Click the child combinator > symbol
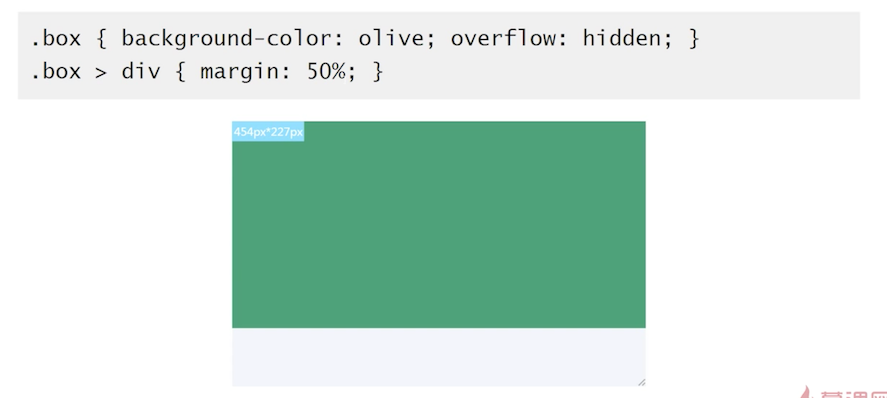887x398 pixels. coord(101,73)
